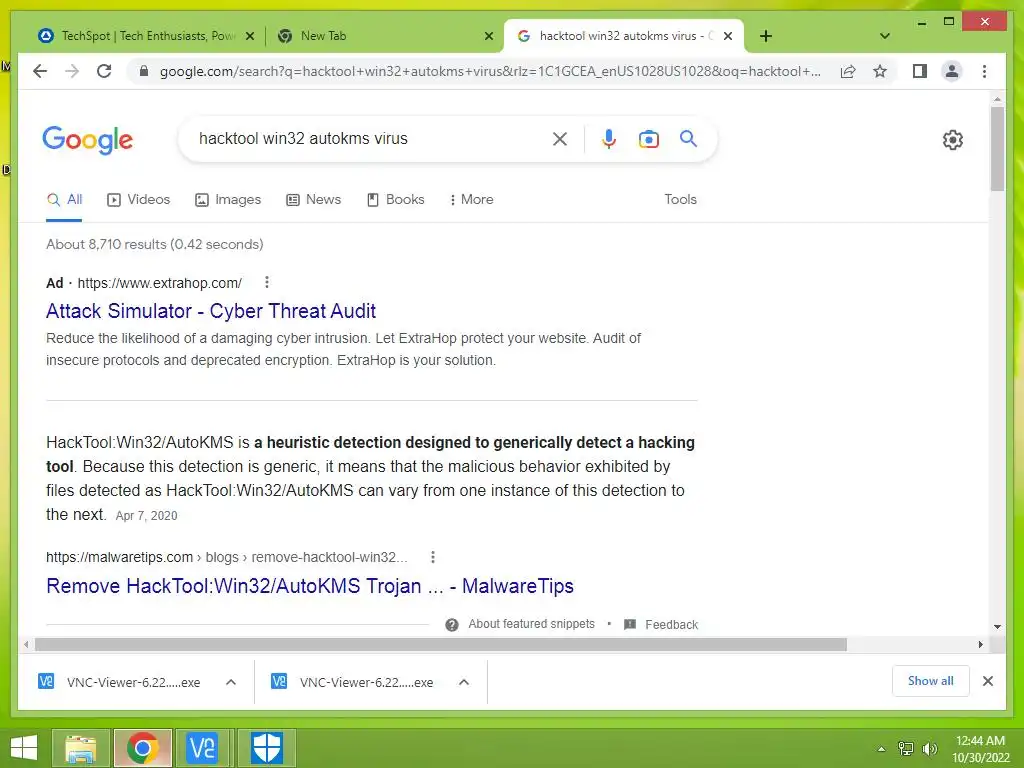
Task: Click the address bar URL
Action: 490,71
